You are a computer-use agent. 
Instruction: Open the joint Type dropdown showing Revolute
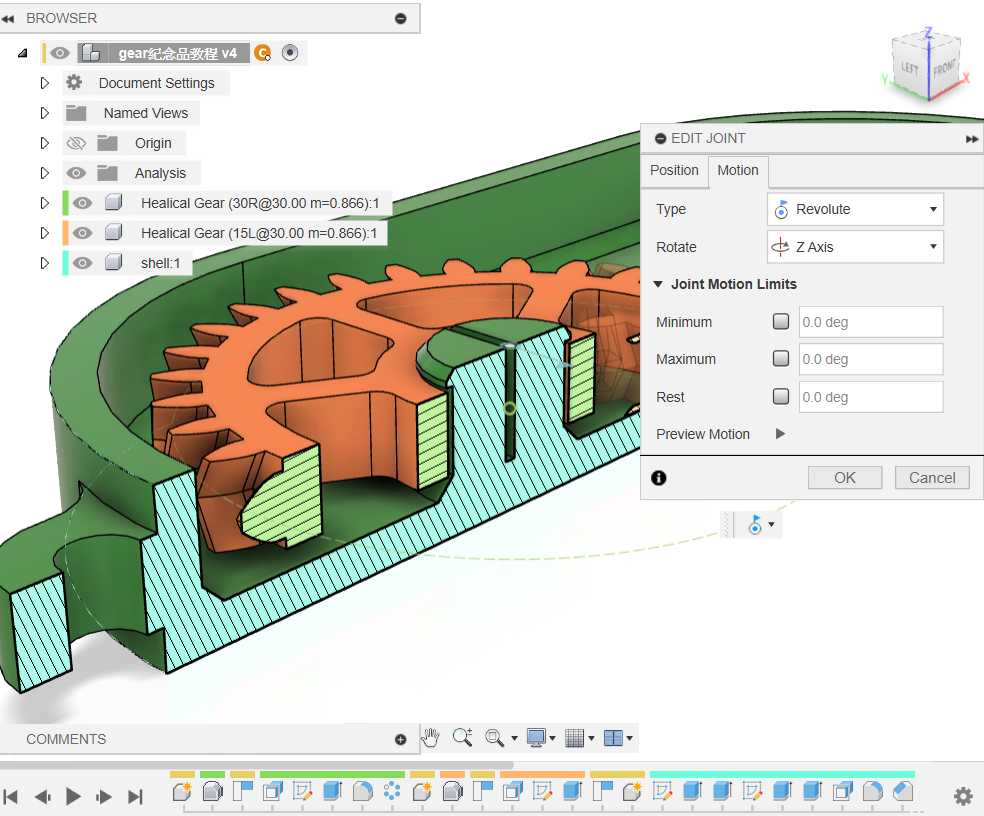coord(855,209)
